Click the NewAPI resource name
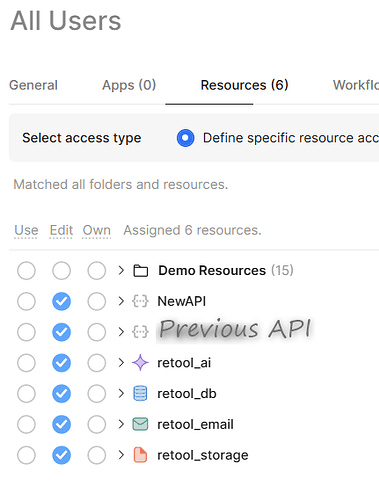The width and height of the screenshot is (379, 500). pos(182,301)
